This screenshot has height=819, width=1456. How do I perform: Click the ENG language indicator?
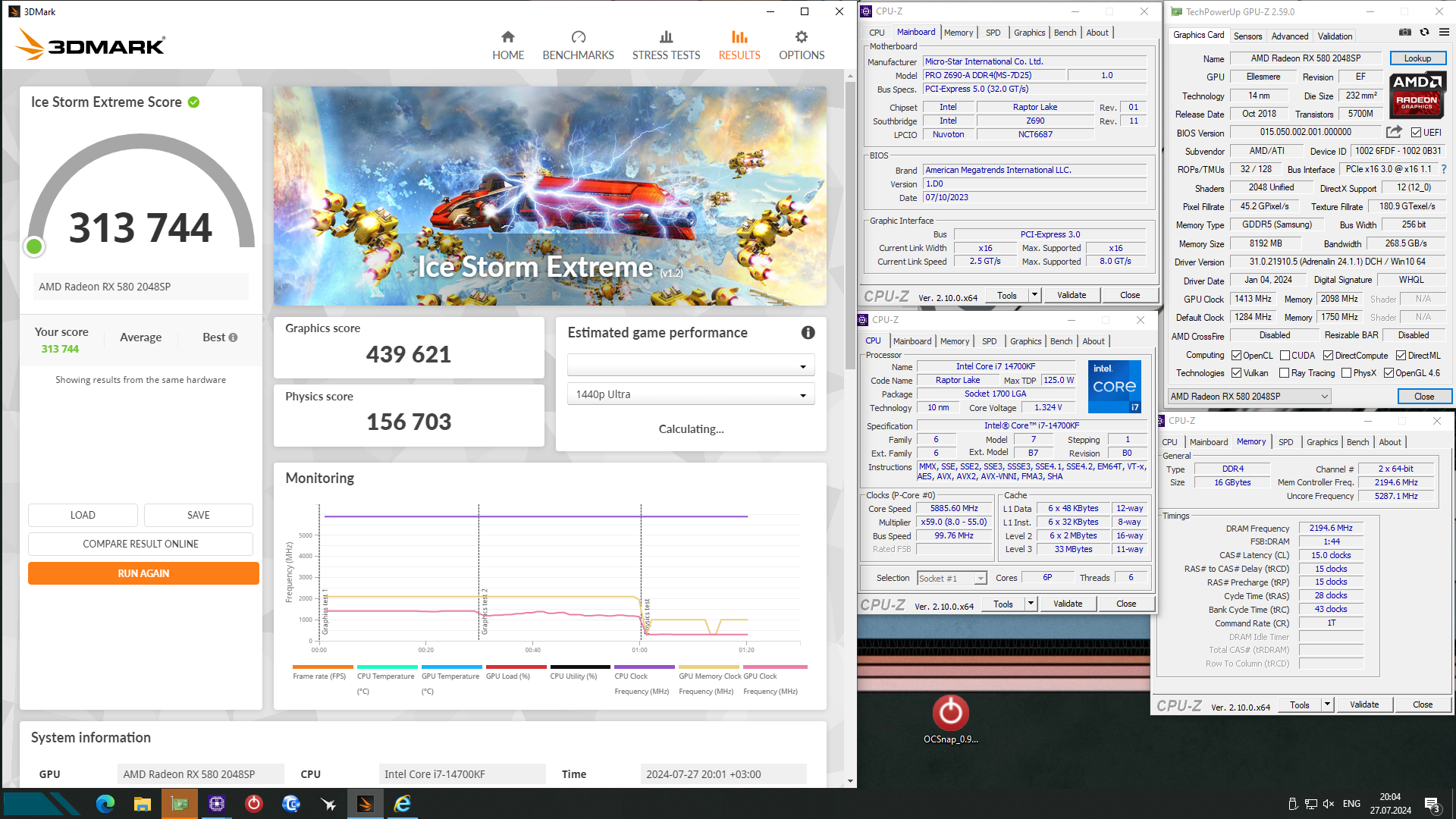[1351, 804]
